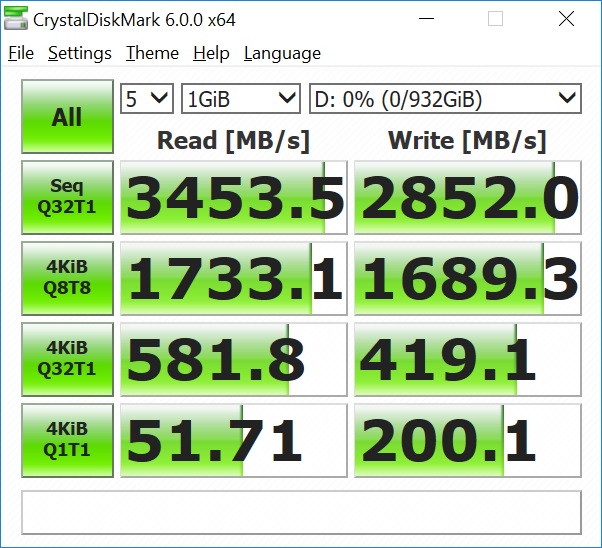Image resolution: width=602 pixels, height=548 pixels.
Task: Close the CrystalDiskMark window
Action: (x=566, y=18)
